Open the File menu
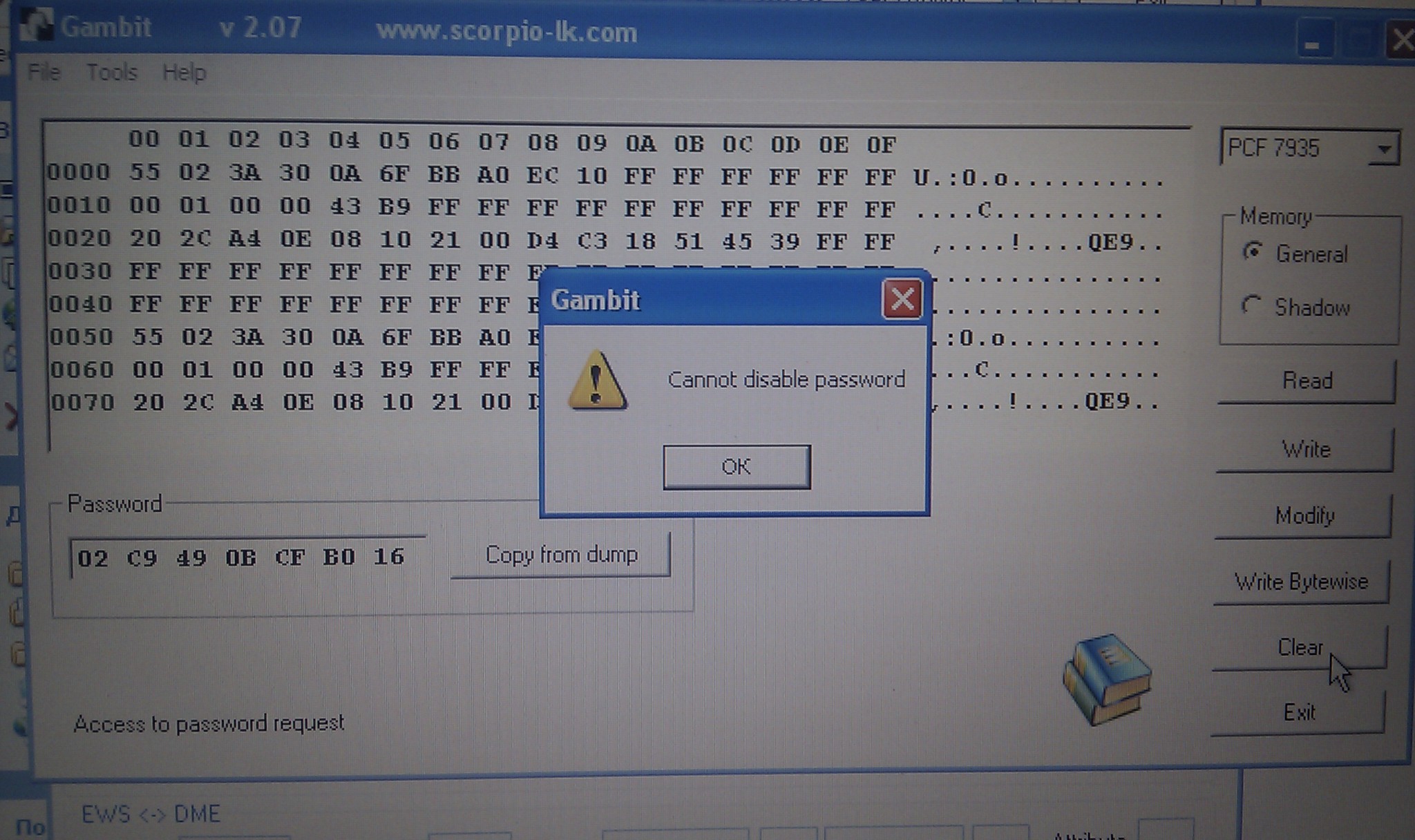 [44, 72]
